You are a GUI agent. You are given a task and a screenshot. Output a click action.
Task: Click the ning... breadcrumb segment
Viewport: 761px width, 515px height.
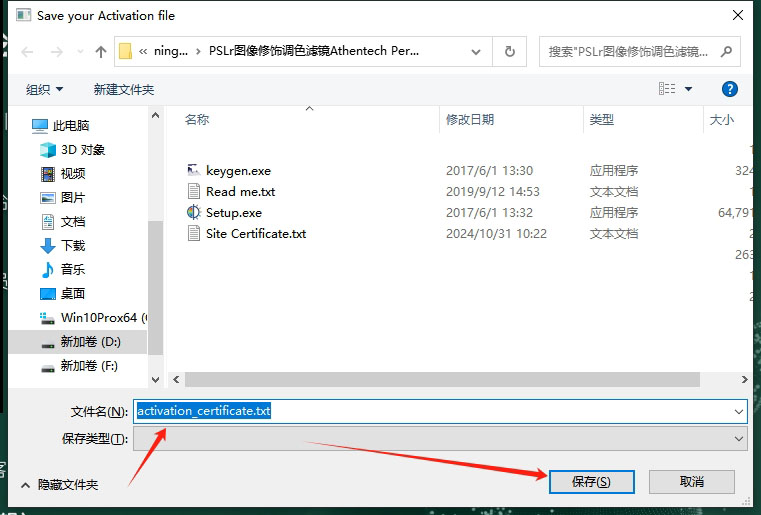point(170,51)
